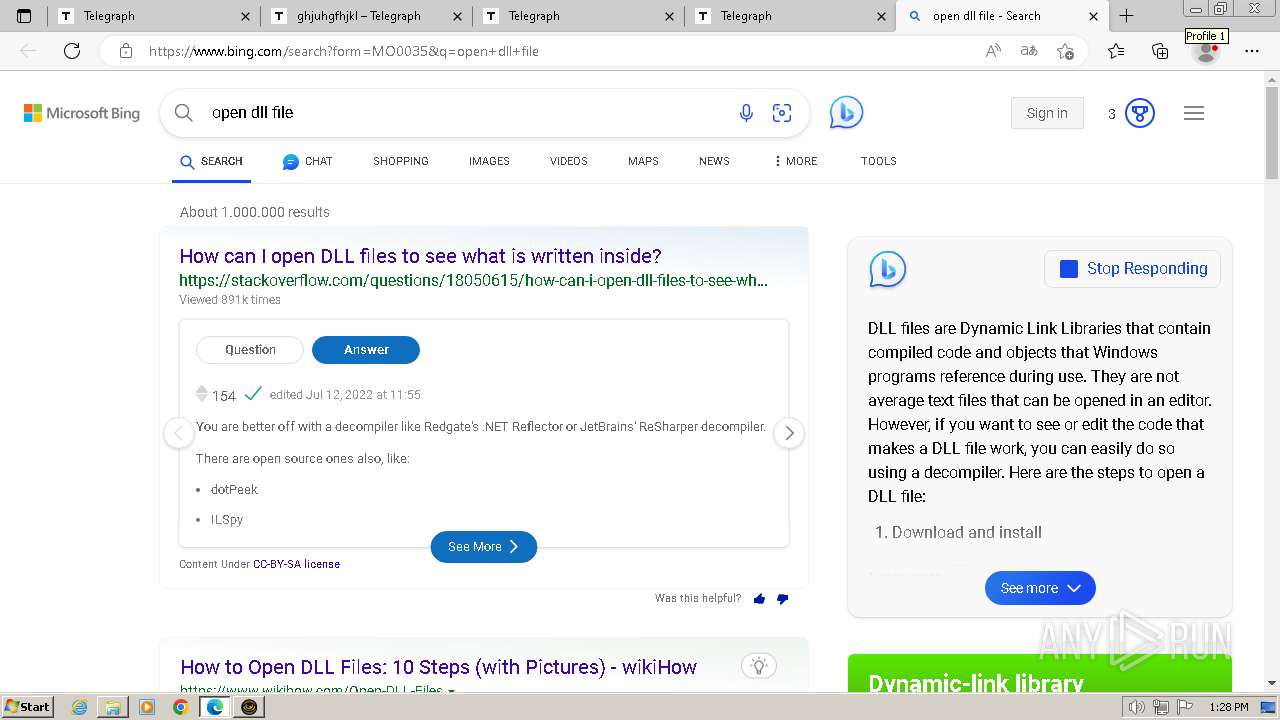Click the taskbar clock showing 1:28 PM

[x=1228, y=707]
